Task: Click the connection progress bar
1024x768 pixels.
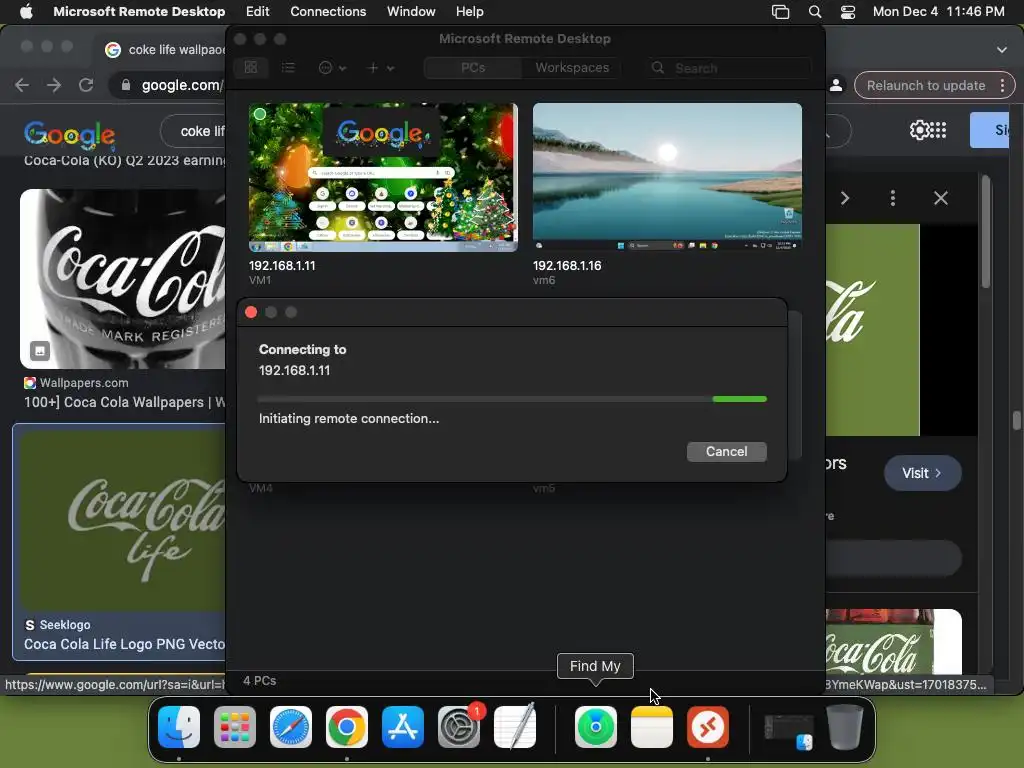Action: 512,398
